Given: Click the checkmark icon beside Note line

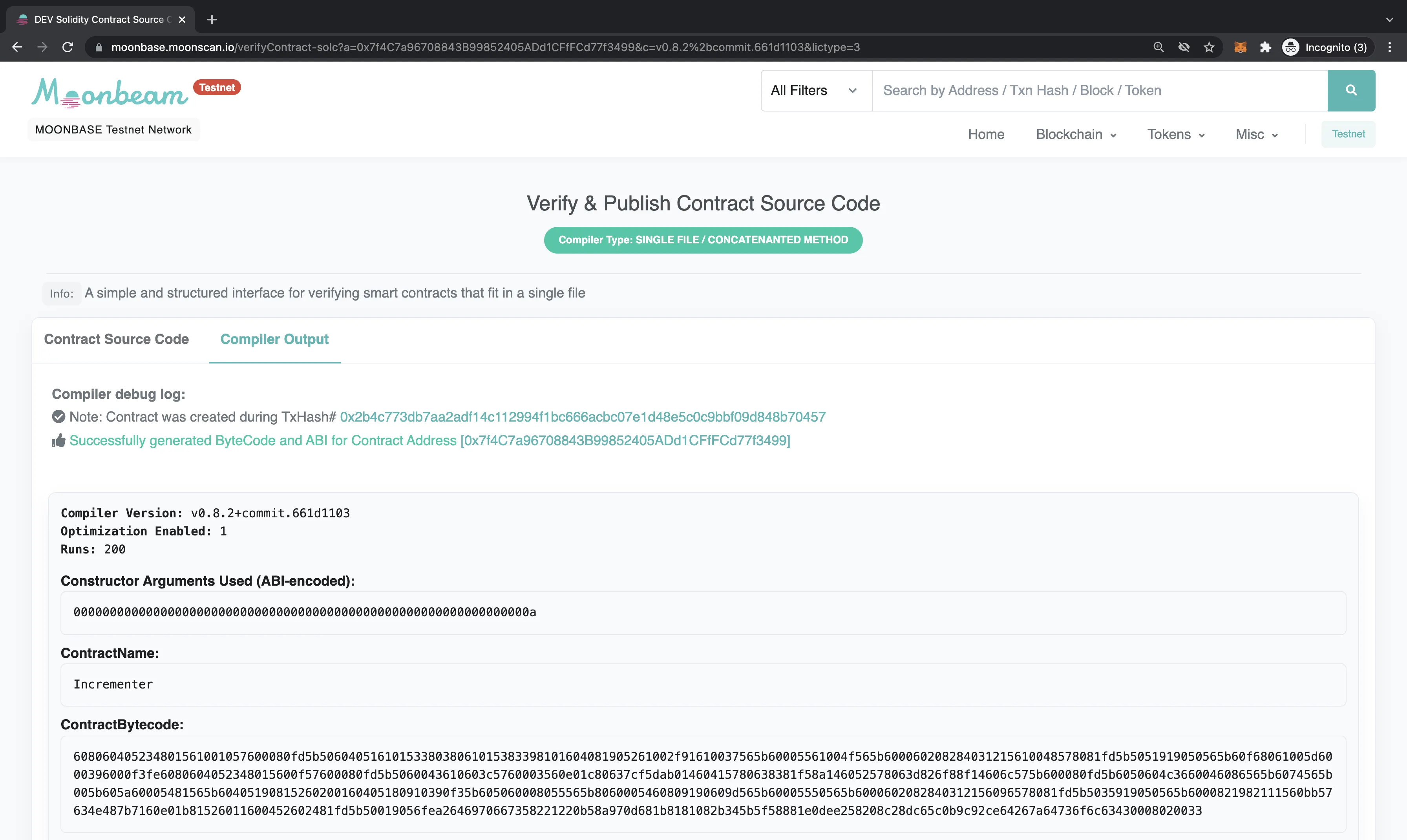Looking at the screenshot, I should 58,416.
